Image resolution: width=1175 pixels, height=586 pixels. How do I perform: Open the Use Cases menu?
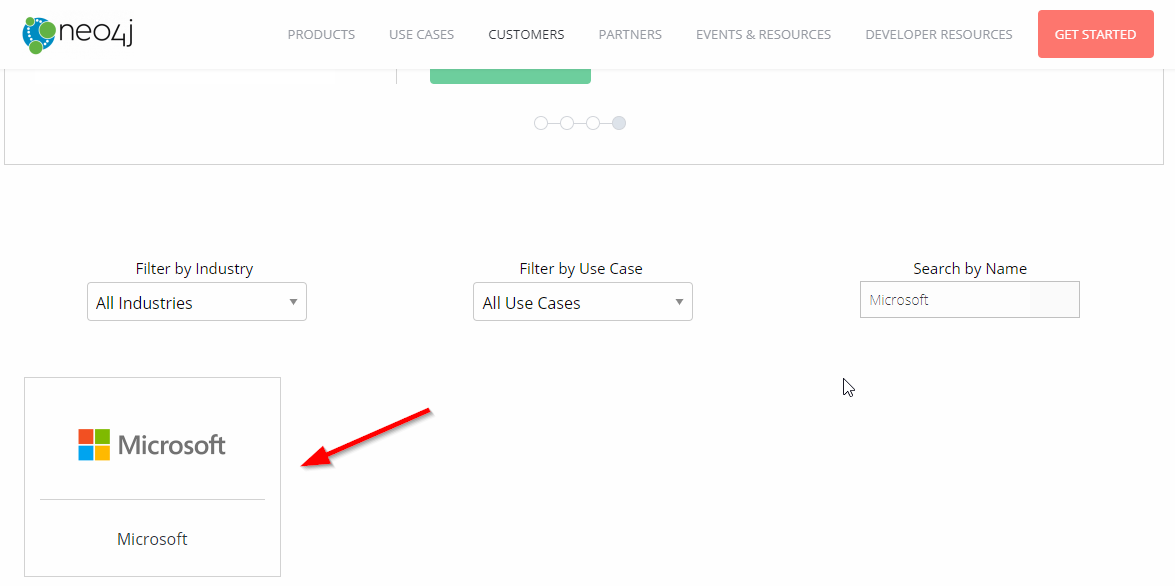click(421, 34)
